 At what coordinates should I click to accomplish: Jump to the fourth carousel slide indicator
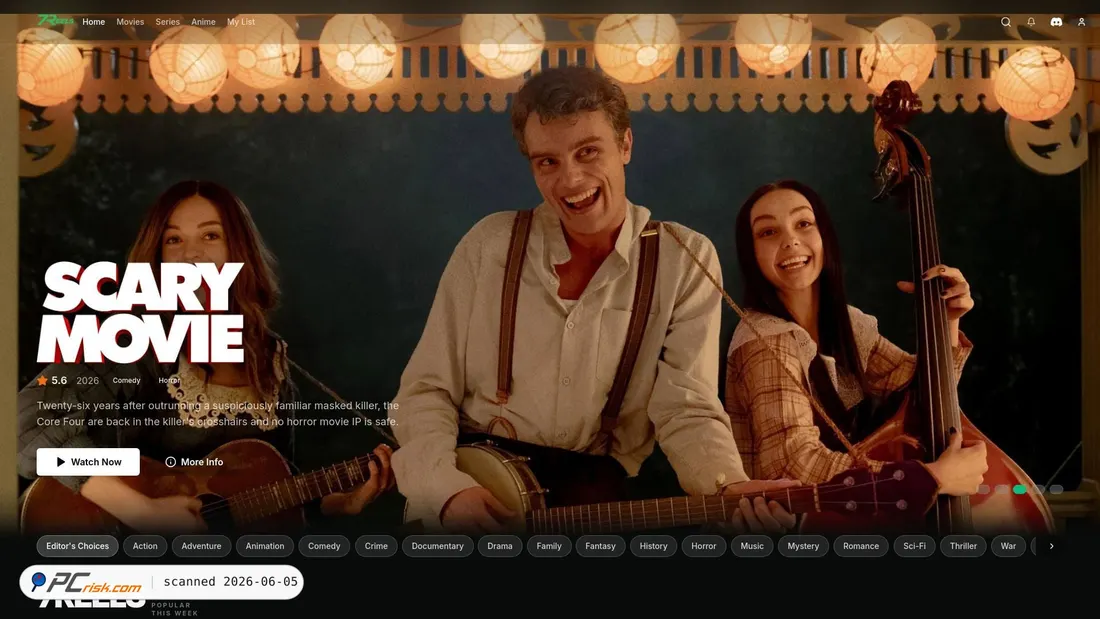tap(1039, 489)
